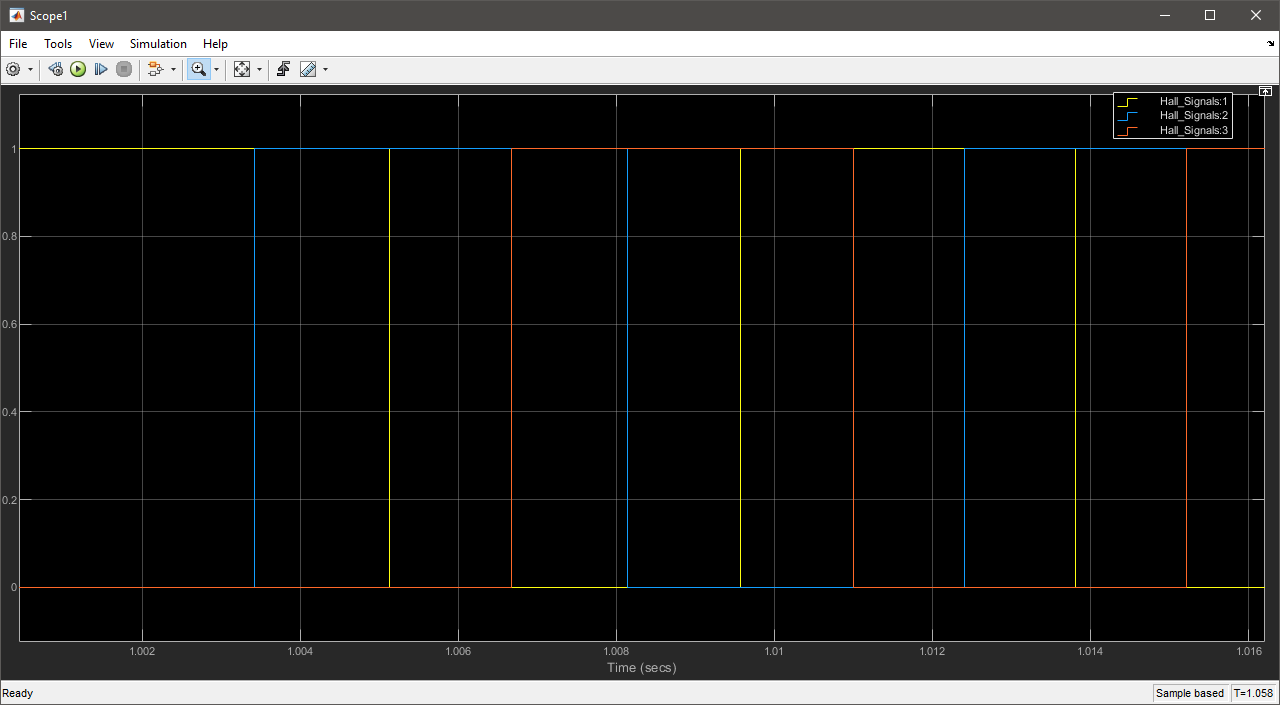Open the Simulation menu
Image resolution: width=1280 pixels, height=705 pixels.
tap(158, 44)
